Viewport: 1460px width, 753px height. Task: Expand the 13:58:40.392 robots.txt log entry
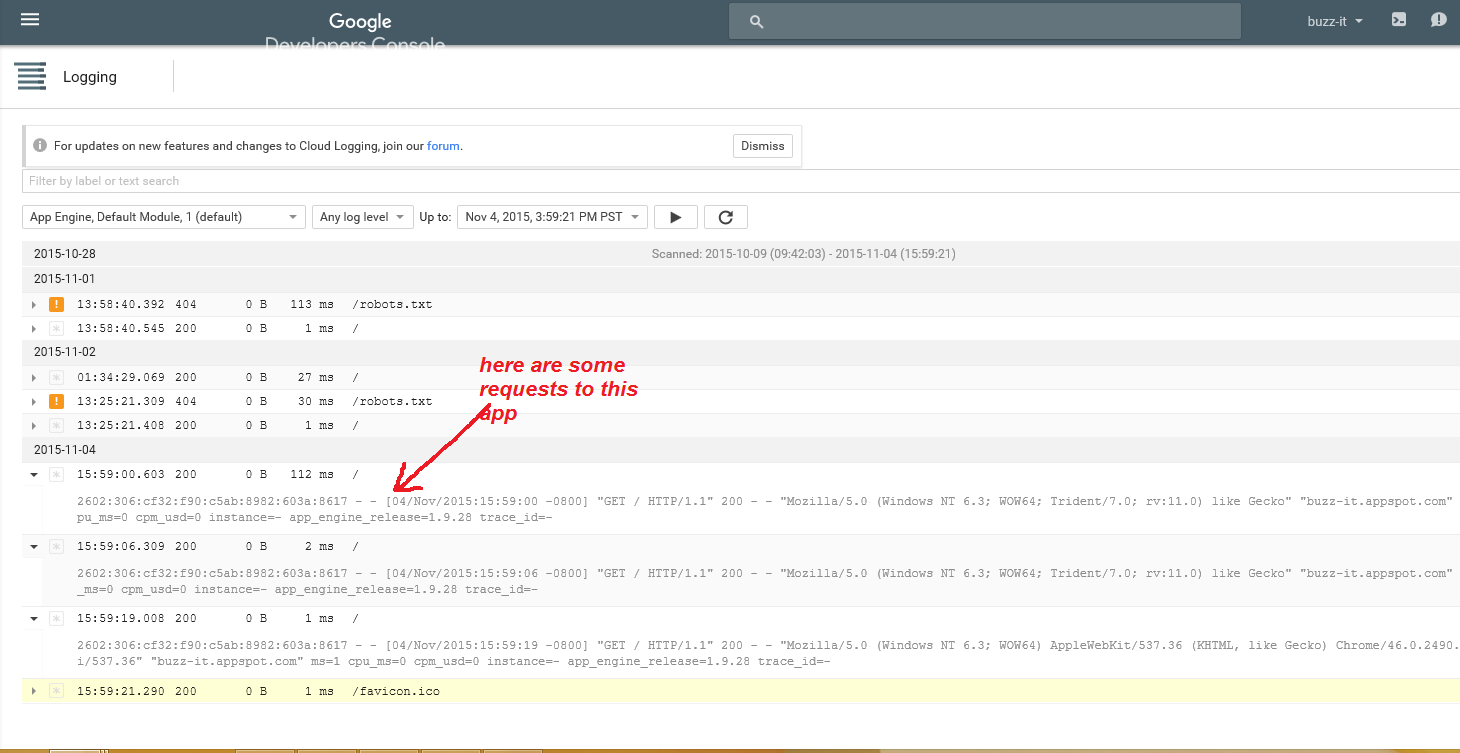pos(34,305)
